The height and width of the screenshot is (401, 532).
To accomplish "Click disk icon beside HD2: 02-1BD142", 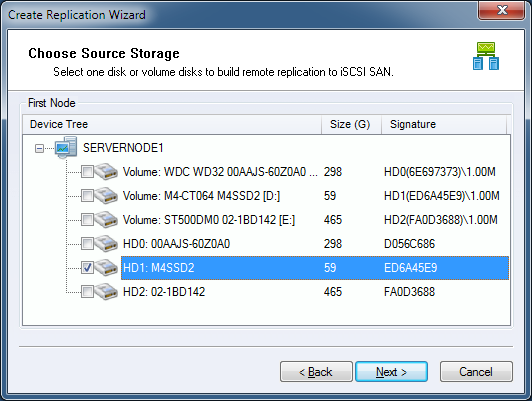I will pyautogui.click(x=106, y=292).
